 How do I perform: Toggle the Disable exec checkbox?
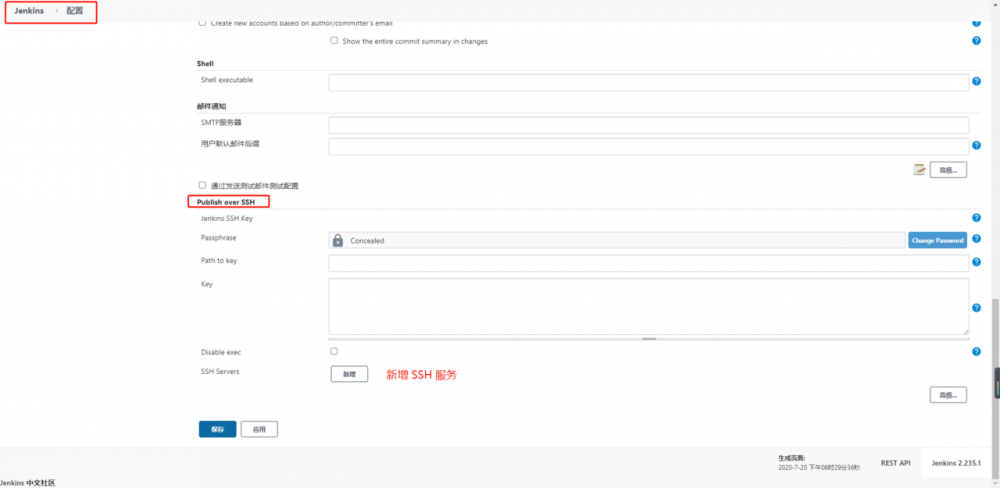pyautogui.click(x=334, y=352)
